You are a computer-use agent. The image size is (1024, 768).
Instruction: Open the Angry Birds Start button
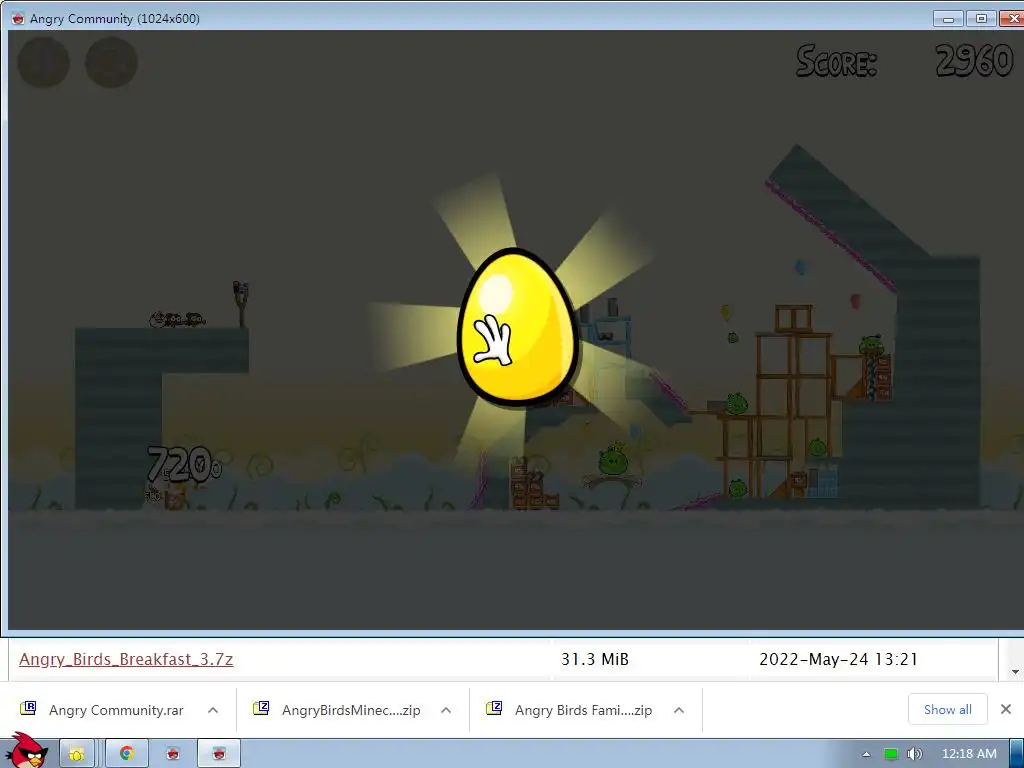tap(26, 752)
